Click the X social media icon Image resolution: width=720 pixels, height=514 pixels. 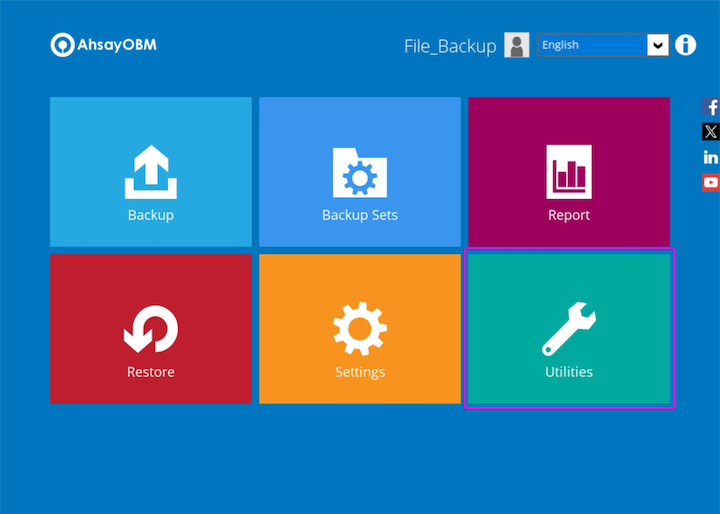711,132
